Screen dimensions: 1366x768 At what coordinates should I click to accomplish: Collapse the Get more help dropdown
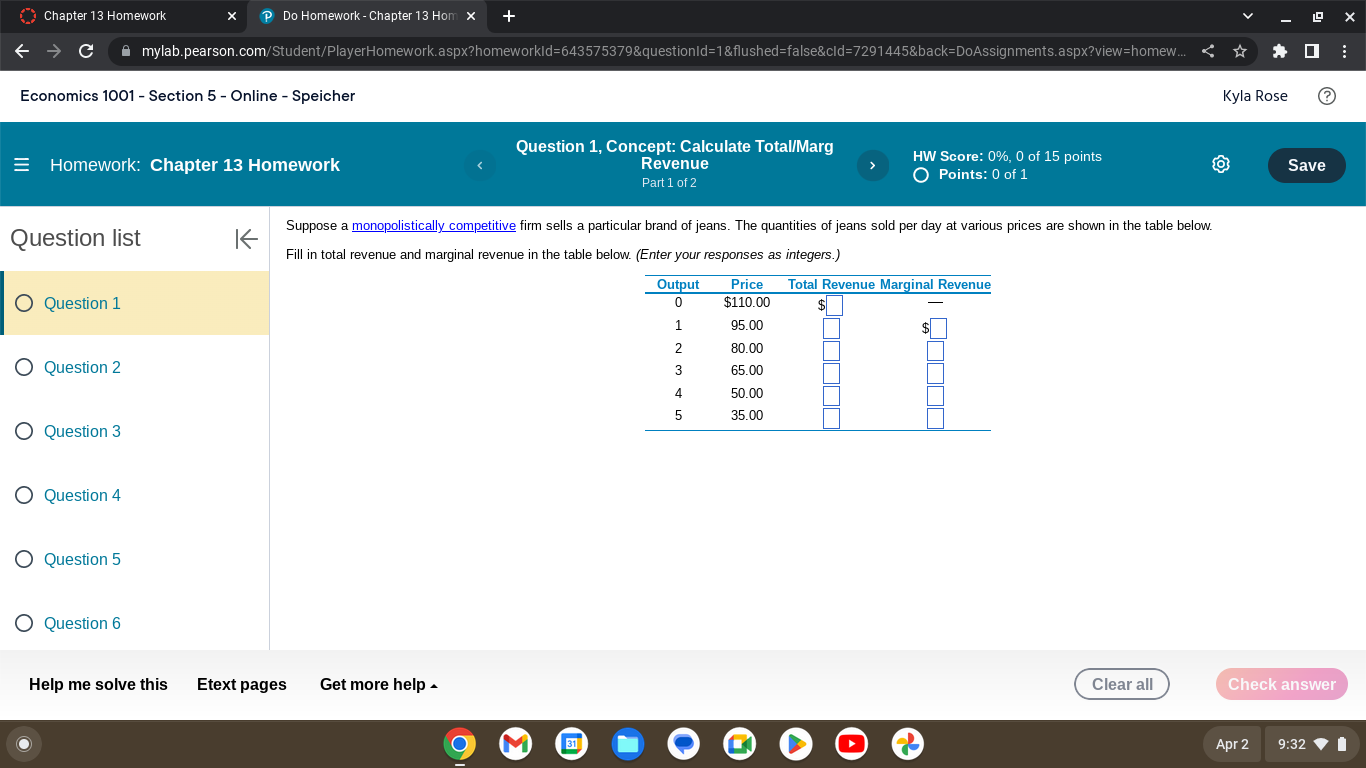click(x=376, y=684)
